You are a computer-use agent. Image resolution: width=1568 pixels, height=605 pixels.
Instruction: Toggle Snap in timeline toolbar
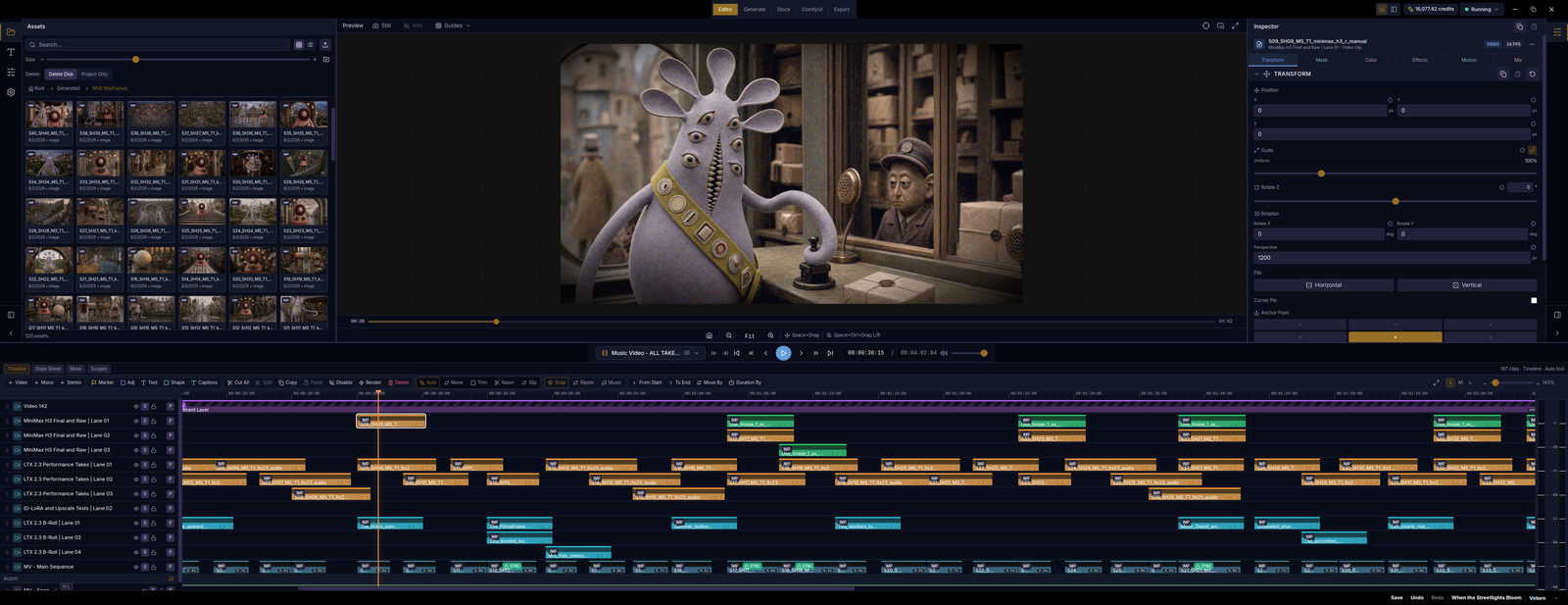point(556,382)
